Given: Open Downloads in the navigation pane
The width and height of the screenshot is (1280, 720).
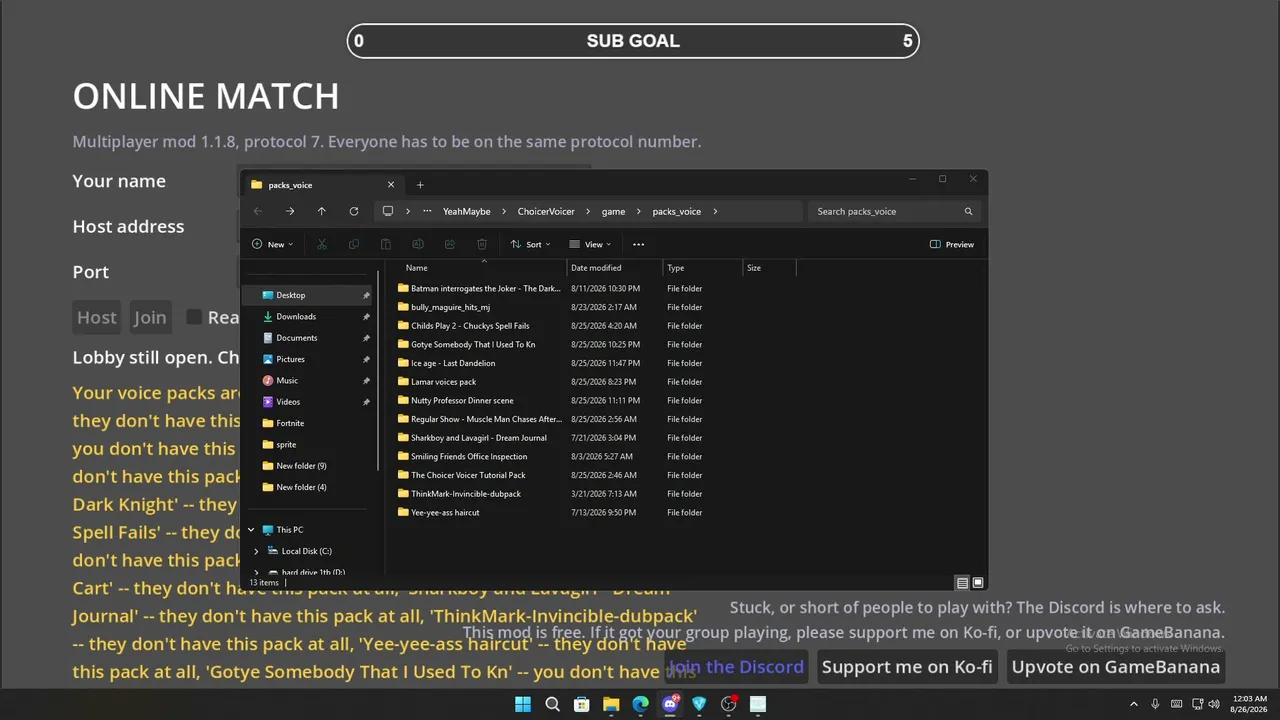Looking at the screenshot, I should 308,316.
